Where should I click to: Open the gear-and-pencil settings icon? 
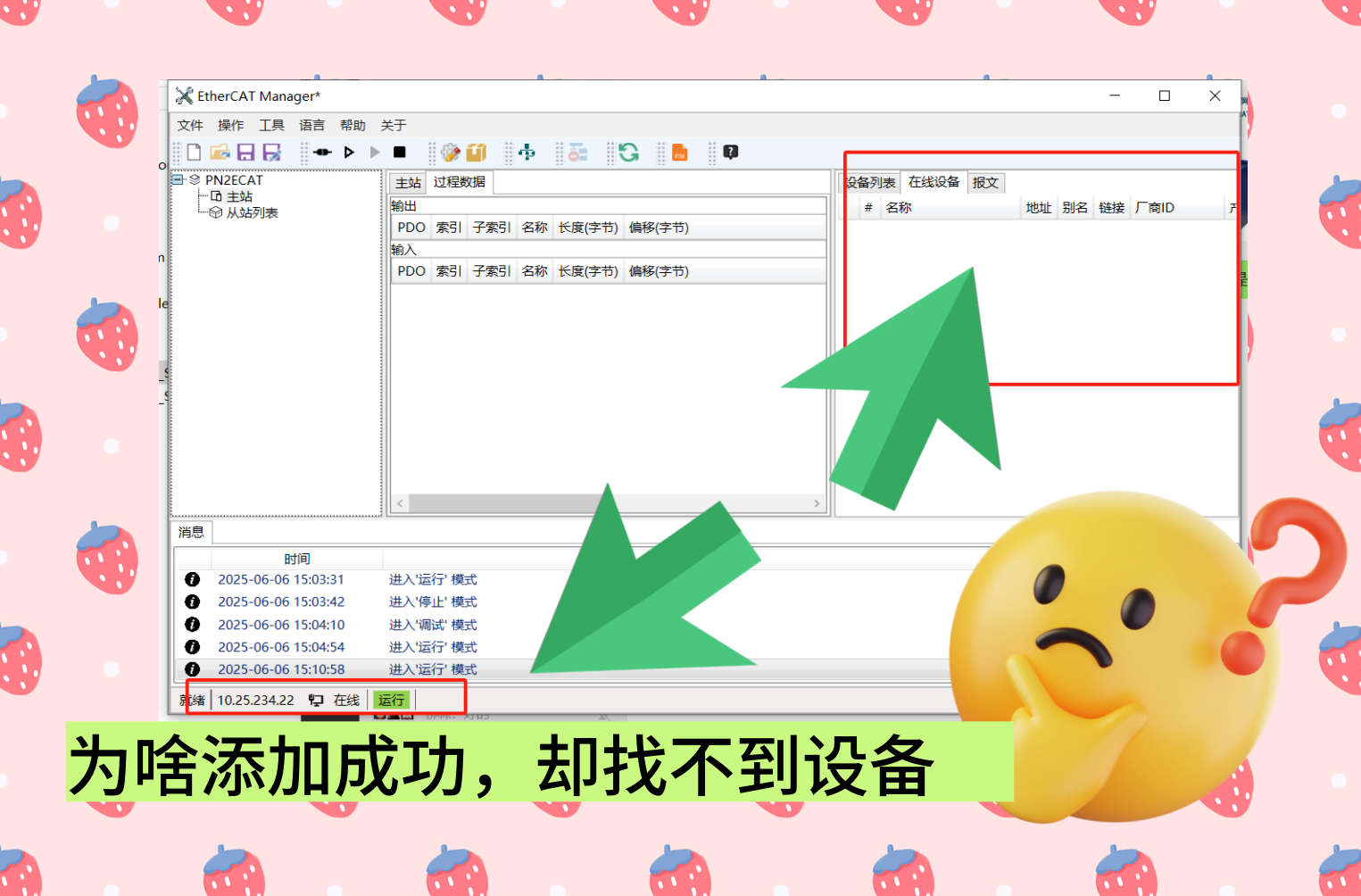(451, 153)
